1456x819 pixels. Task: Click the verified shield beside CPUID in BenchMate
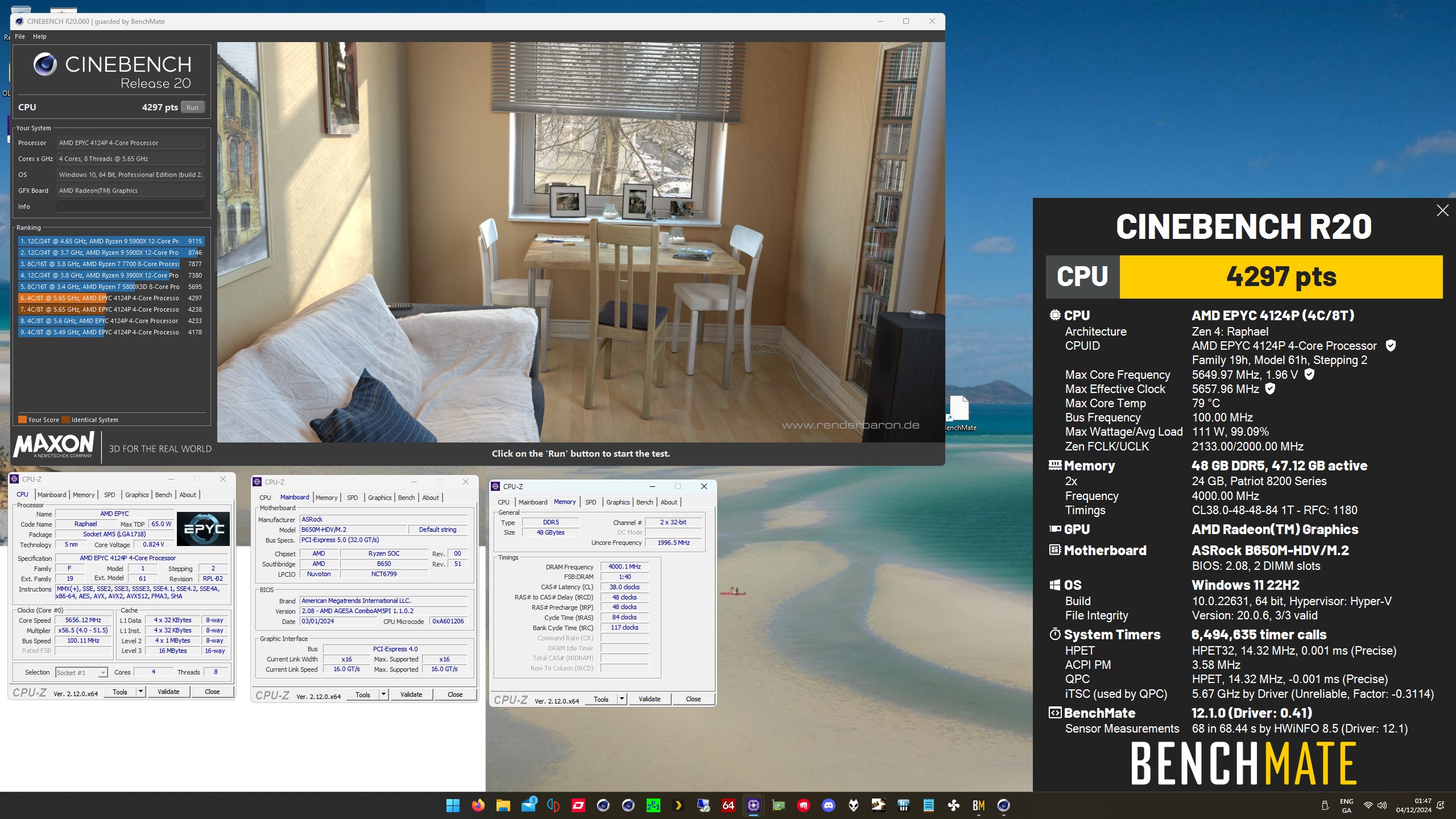click(1391, 345)
